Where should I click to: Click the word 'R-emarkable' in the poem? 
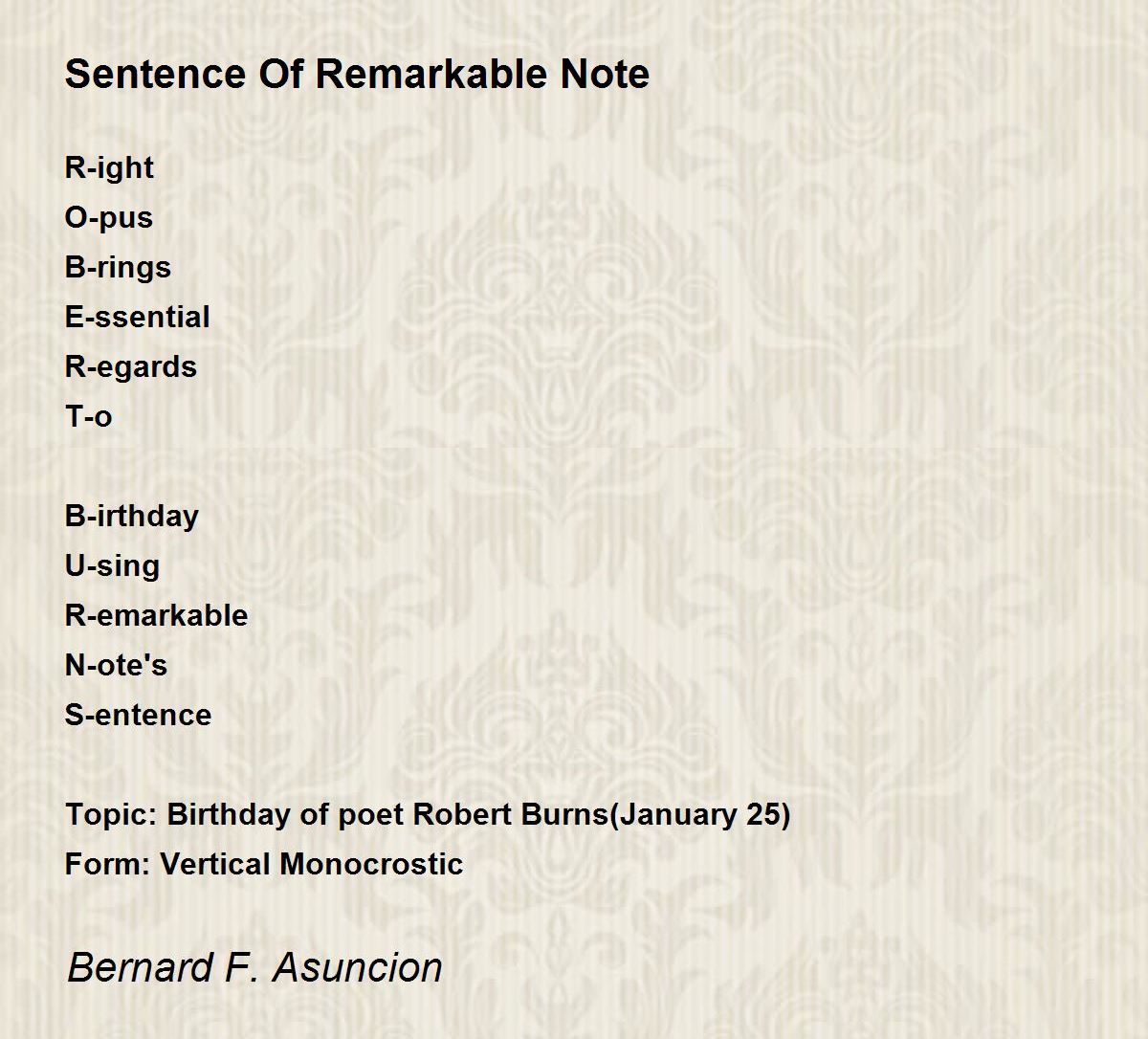click(x=156, y=615)
